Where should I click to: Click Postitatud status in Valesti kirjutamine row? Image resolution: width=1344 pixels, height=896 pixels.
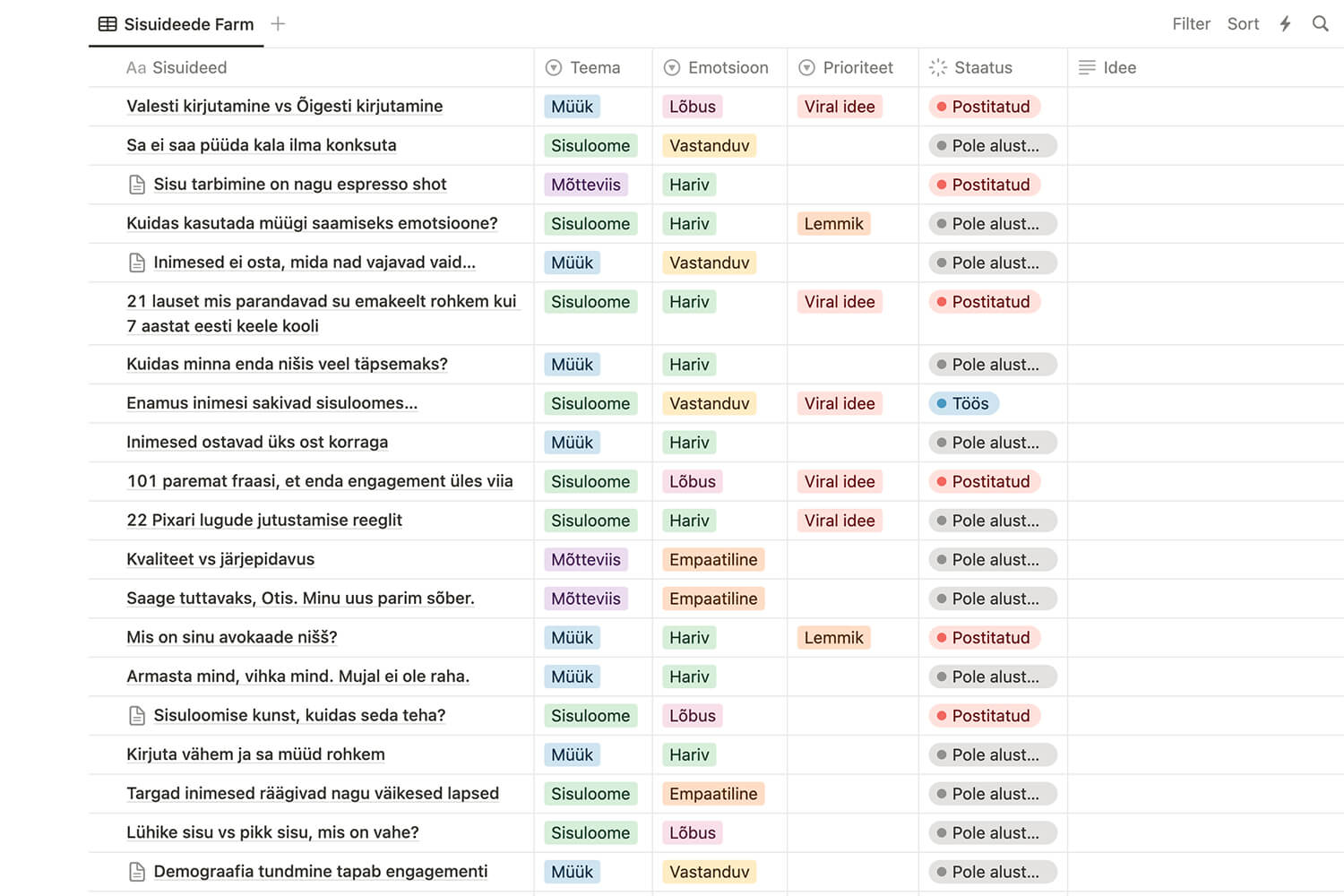point(985,107)
